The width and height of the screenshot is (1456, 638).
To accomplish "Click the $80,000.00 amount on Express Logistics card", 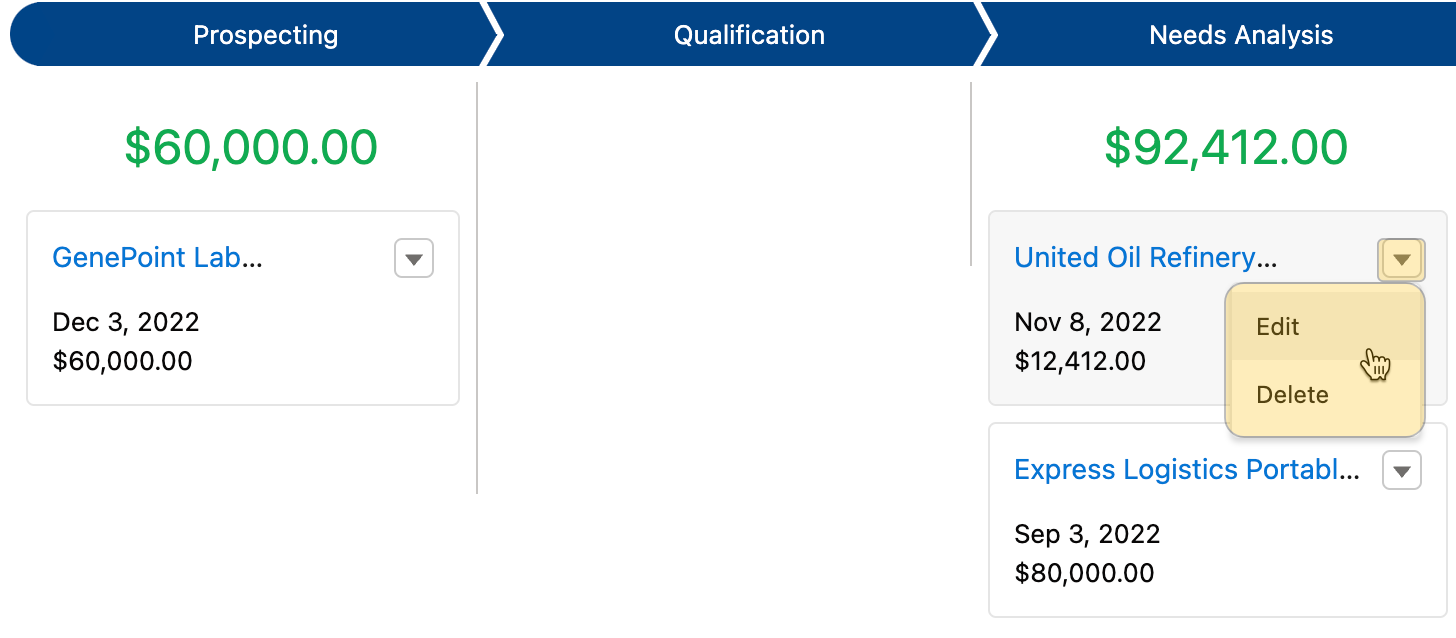I will pos(1084,573).
